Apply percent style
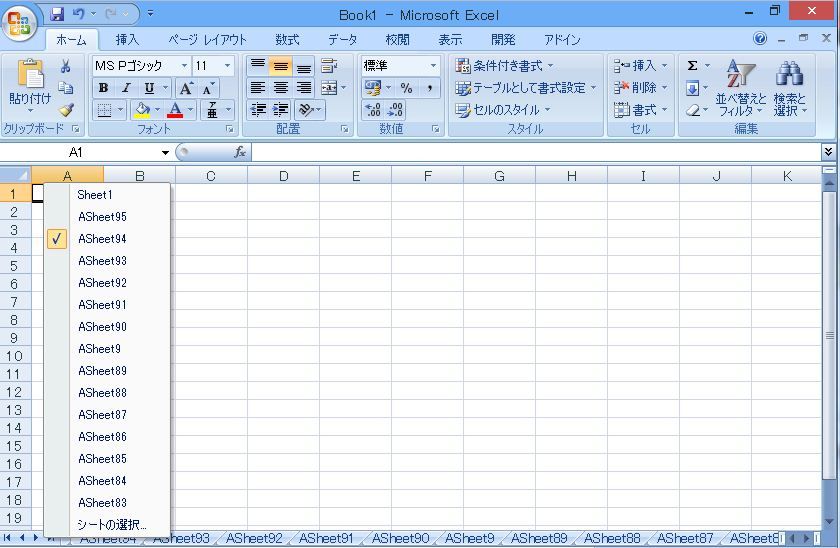 click(x=407, y=88)
